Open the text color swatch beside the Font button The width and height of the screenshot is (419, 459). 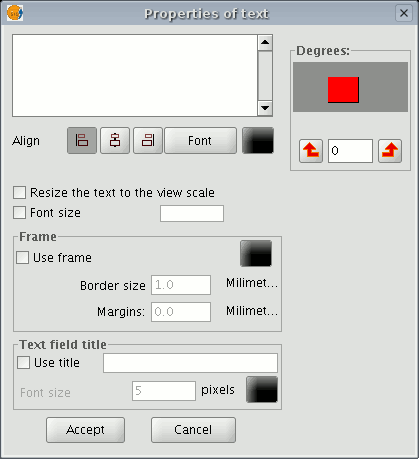click(258, 140)
